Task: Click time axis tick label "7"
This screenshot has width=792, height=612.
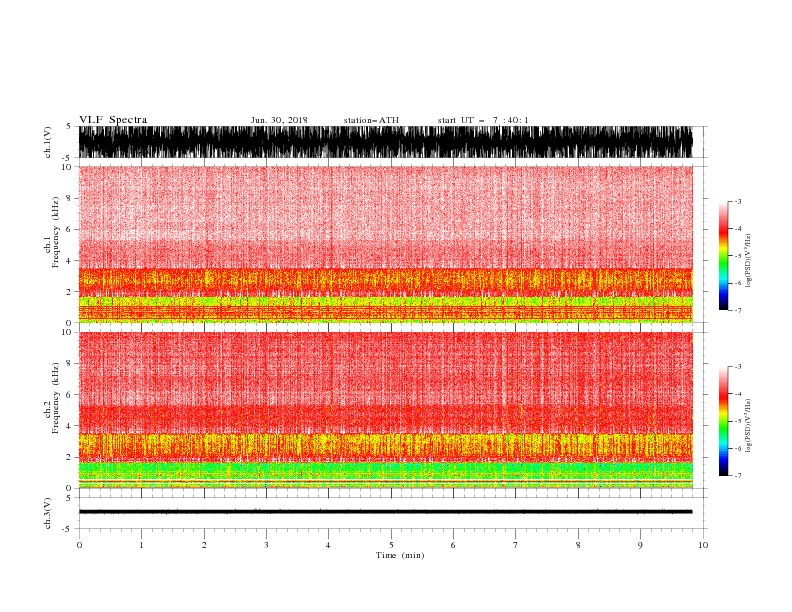Action: 516,545
